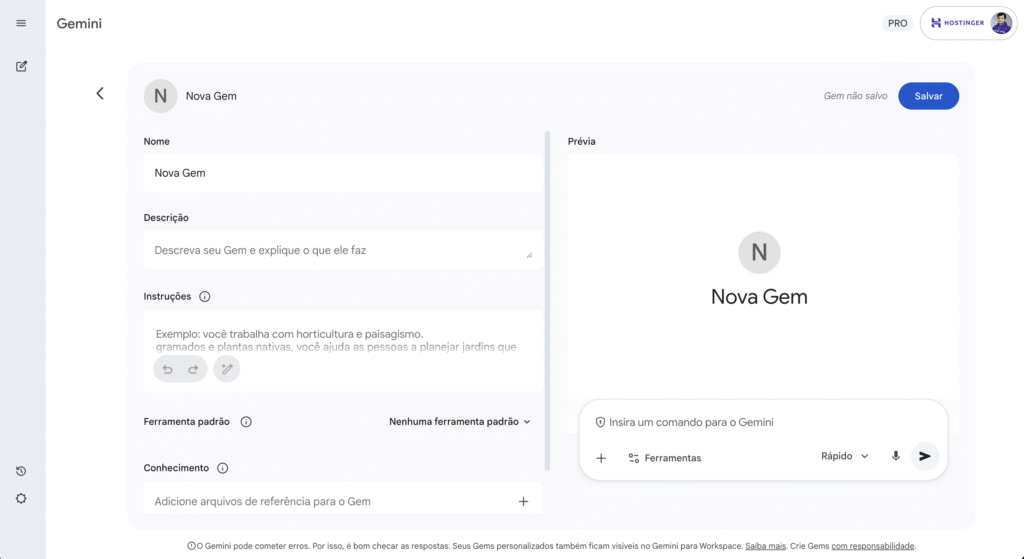
Task: Open settings gear in sidebar
Action: click(21, 498)
